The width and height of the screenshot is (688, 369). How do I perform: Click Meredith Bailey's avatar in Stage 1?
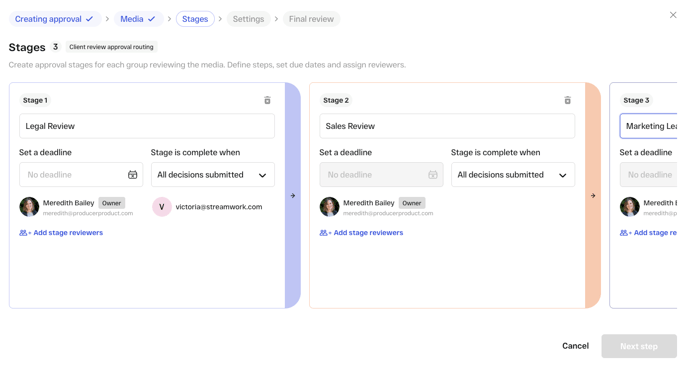(29, 207)
